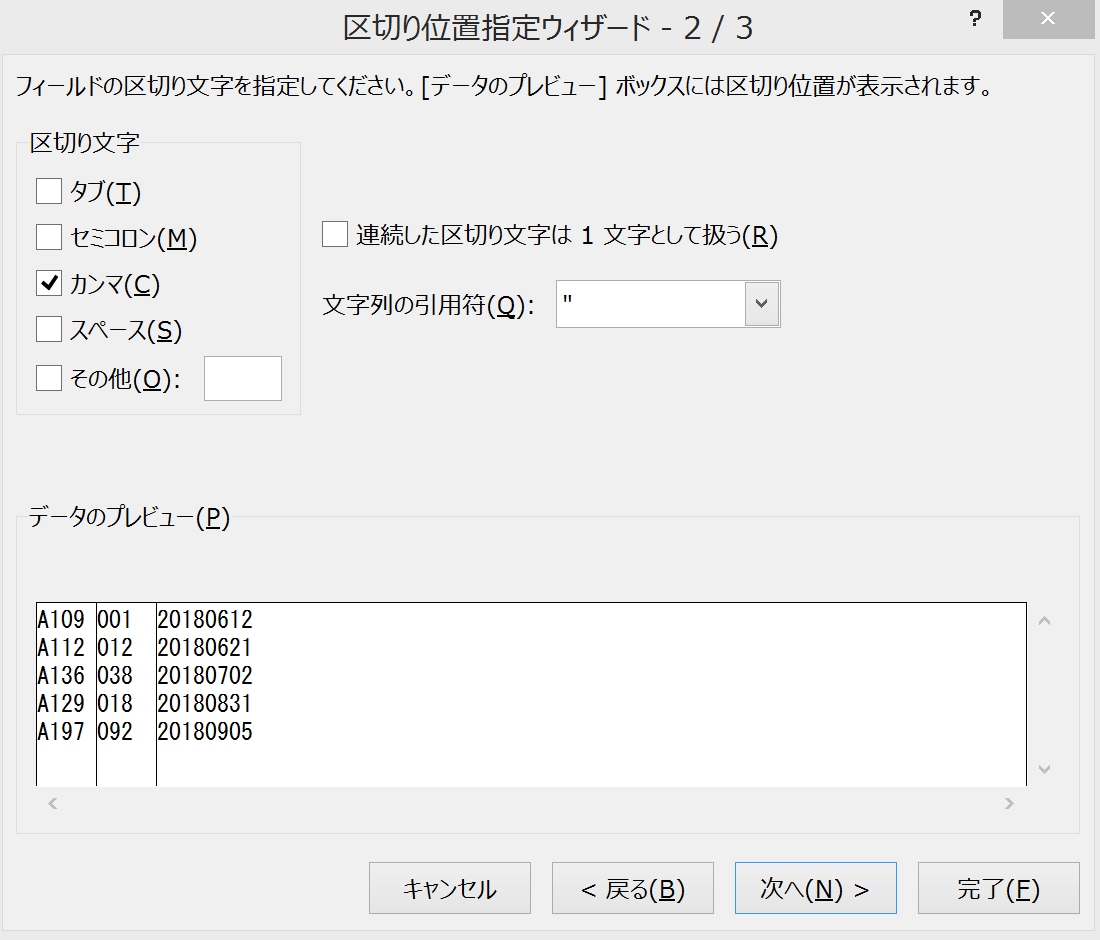
Task: Proceed with the 次へ(N) button
Action: (x=816, y=888)
